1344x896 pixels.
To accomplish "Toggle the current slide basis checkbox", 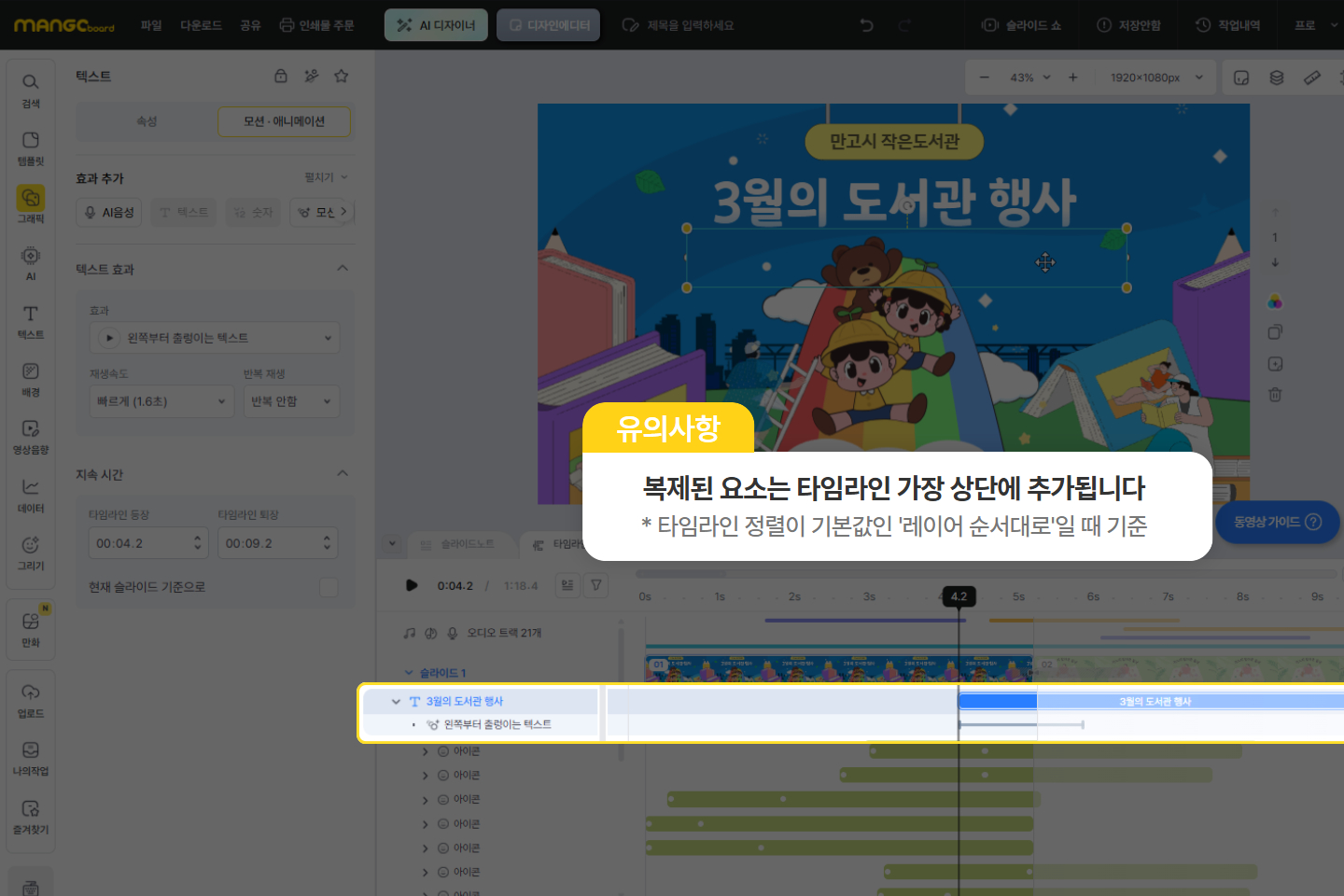I will 329,587.
